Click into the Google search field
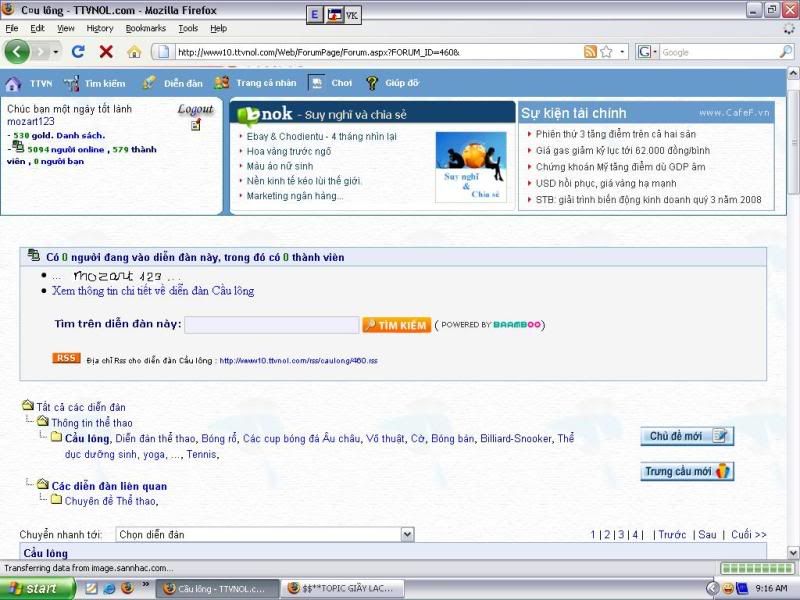This screenshot has width=800, height=600. coord(718,52)
